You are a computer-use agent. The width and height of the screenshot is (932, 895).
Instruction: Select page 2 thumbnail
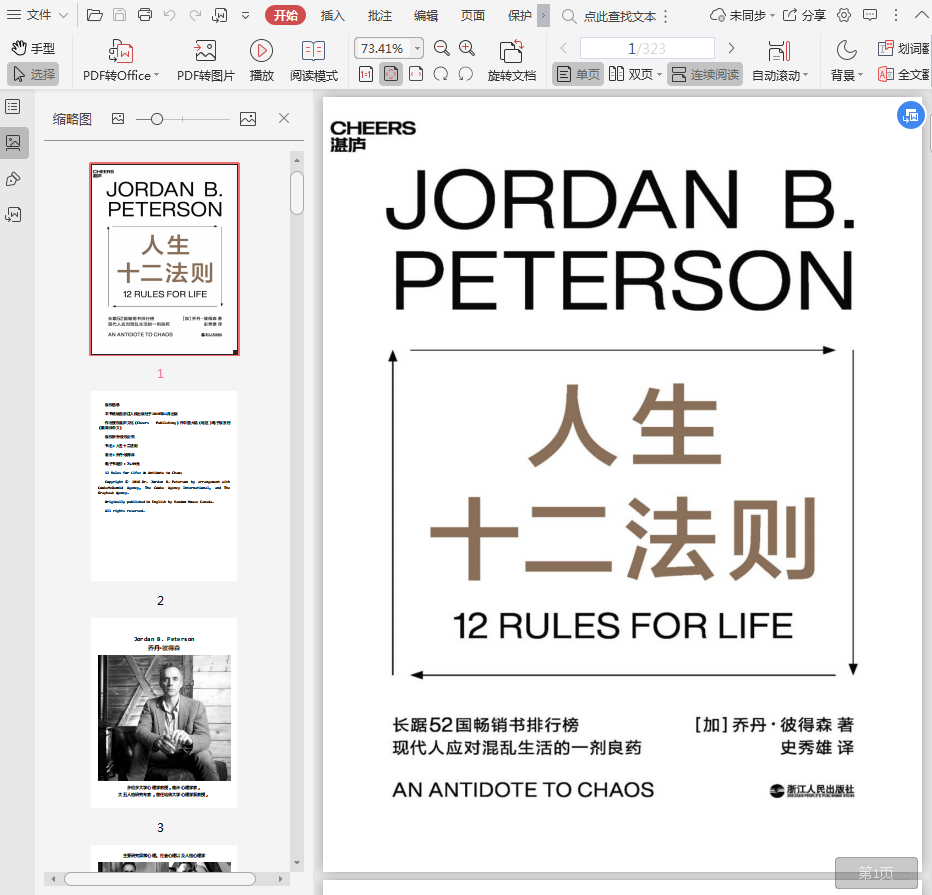pos(164,486)
